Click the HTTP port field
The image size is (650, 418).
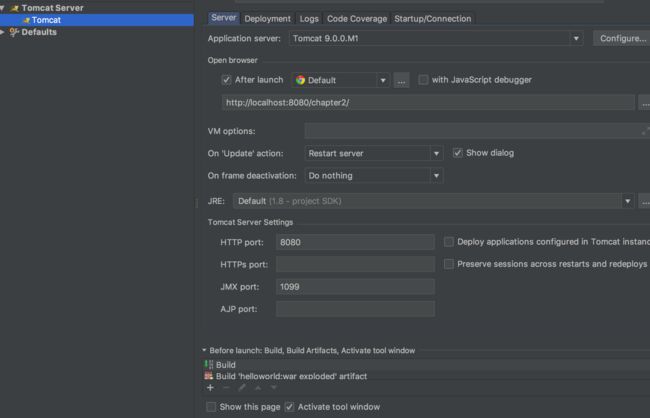[355, 242]
